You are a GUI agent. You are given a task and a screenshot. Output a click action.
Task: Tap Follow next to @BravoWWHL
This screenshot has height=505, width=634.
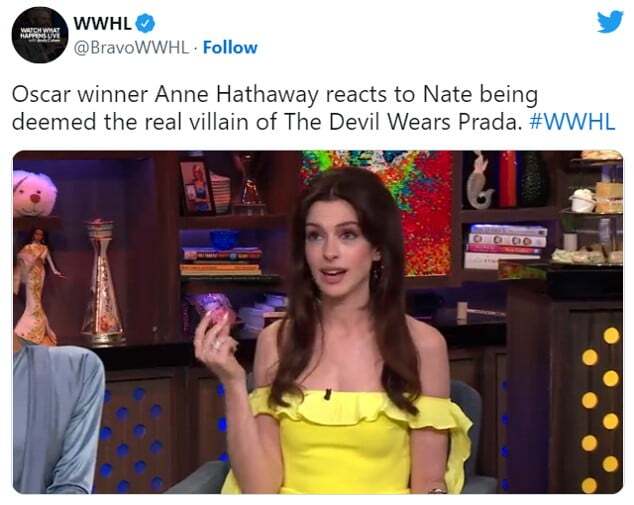[x=230, y=48]
